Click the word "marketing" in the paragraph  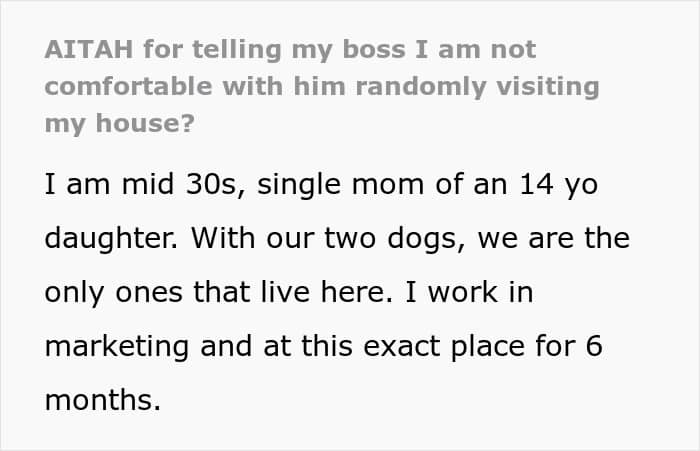point(117,347)
